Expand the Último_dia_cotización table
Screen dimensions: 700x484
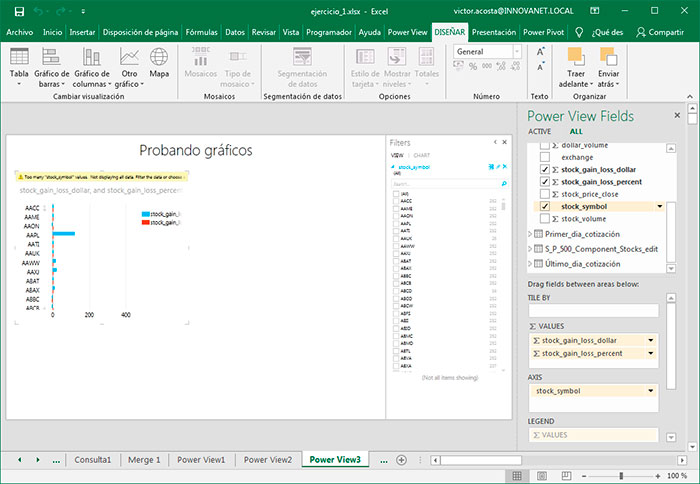click(531, 262)
